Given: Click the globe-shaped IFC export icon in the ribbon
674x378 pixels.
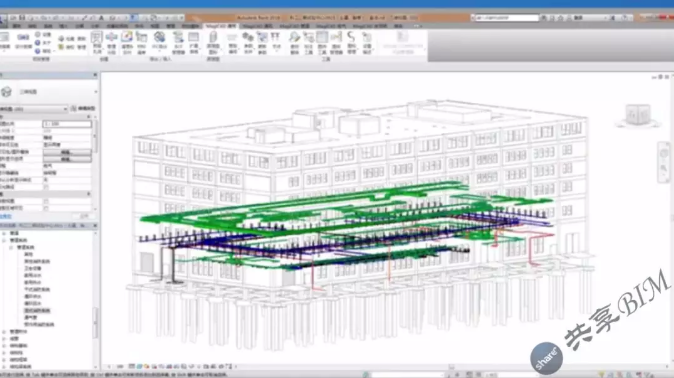Looking at the screenshot, I should 159,37.
